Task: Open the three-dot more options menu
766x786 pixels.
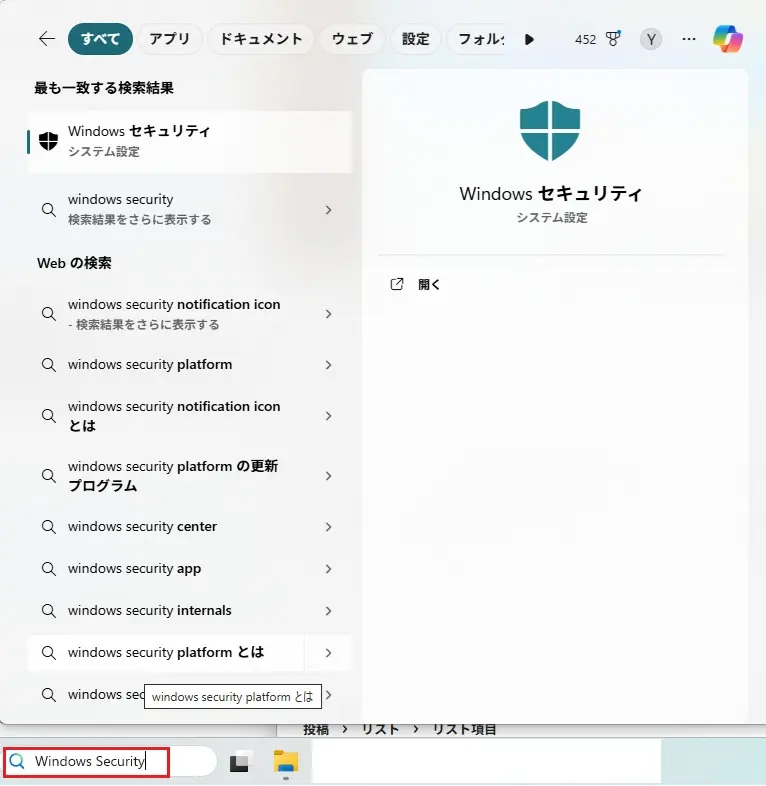Action: coord(689,39)
